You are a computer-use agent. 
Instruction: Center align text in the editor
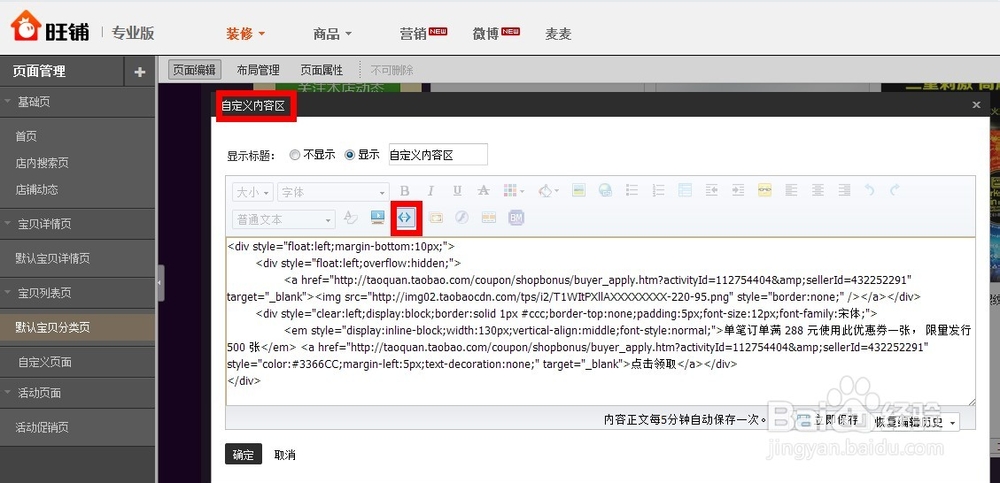click(818, 190)
